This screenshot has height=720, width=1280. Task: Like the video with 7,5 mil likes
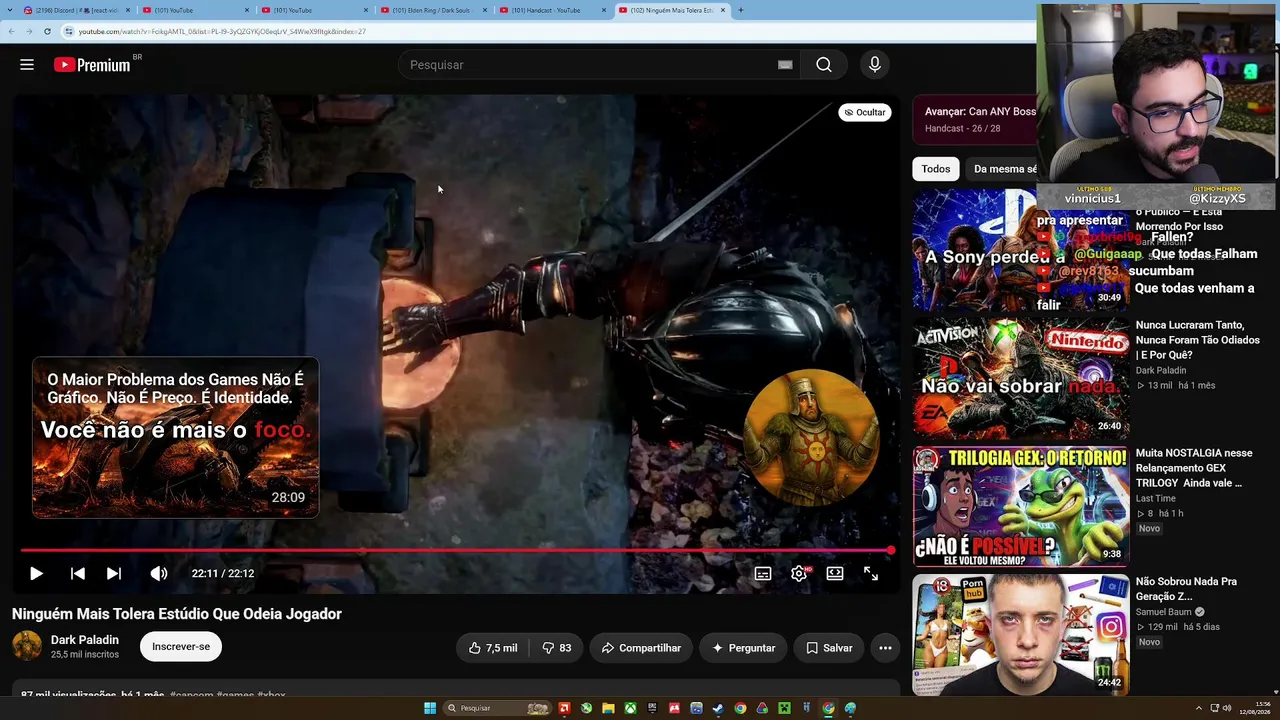(493, 648)
